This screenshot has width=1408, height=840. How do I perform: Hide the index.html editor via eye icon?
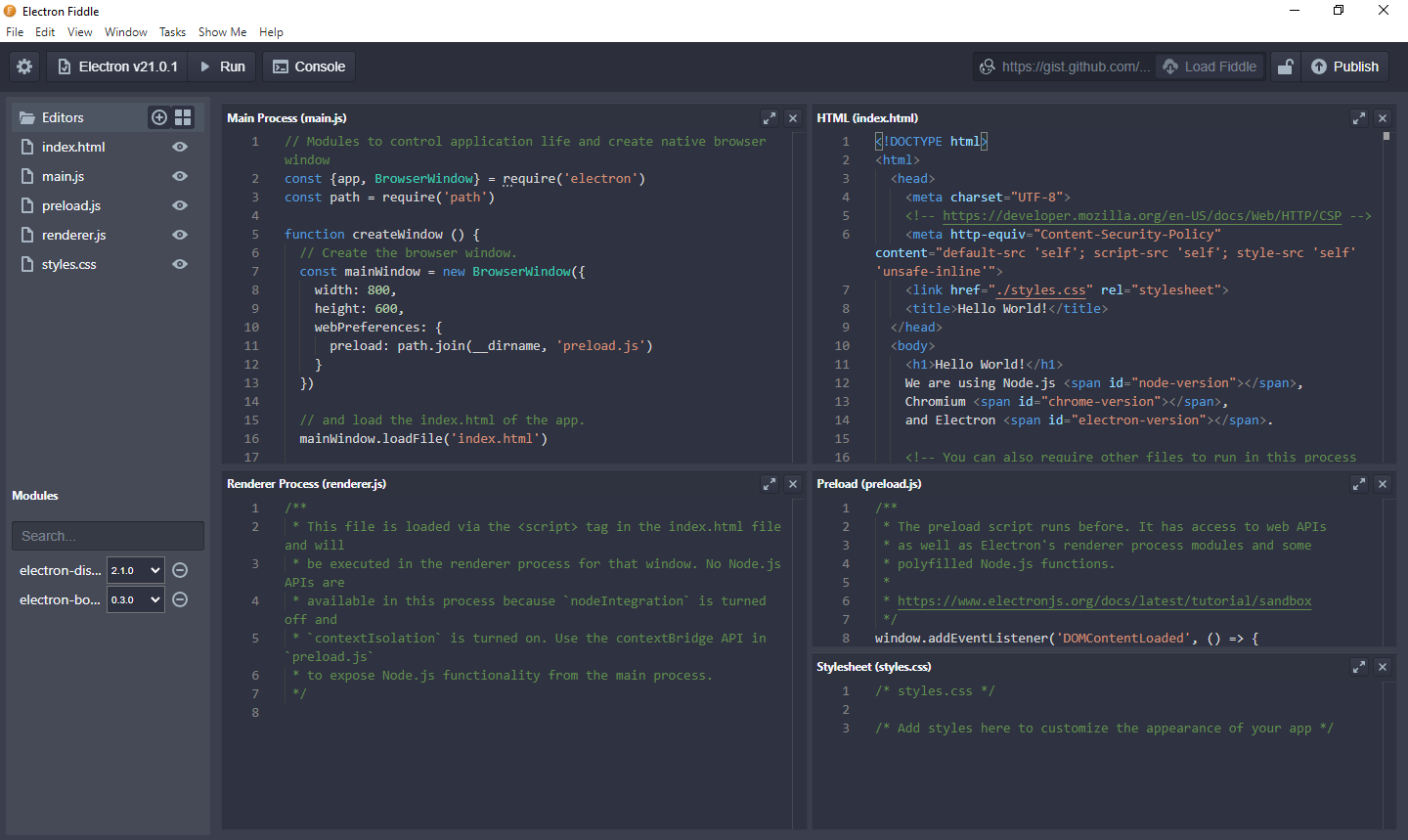[x=180, y=147]
